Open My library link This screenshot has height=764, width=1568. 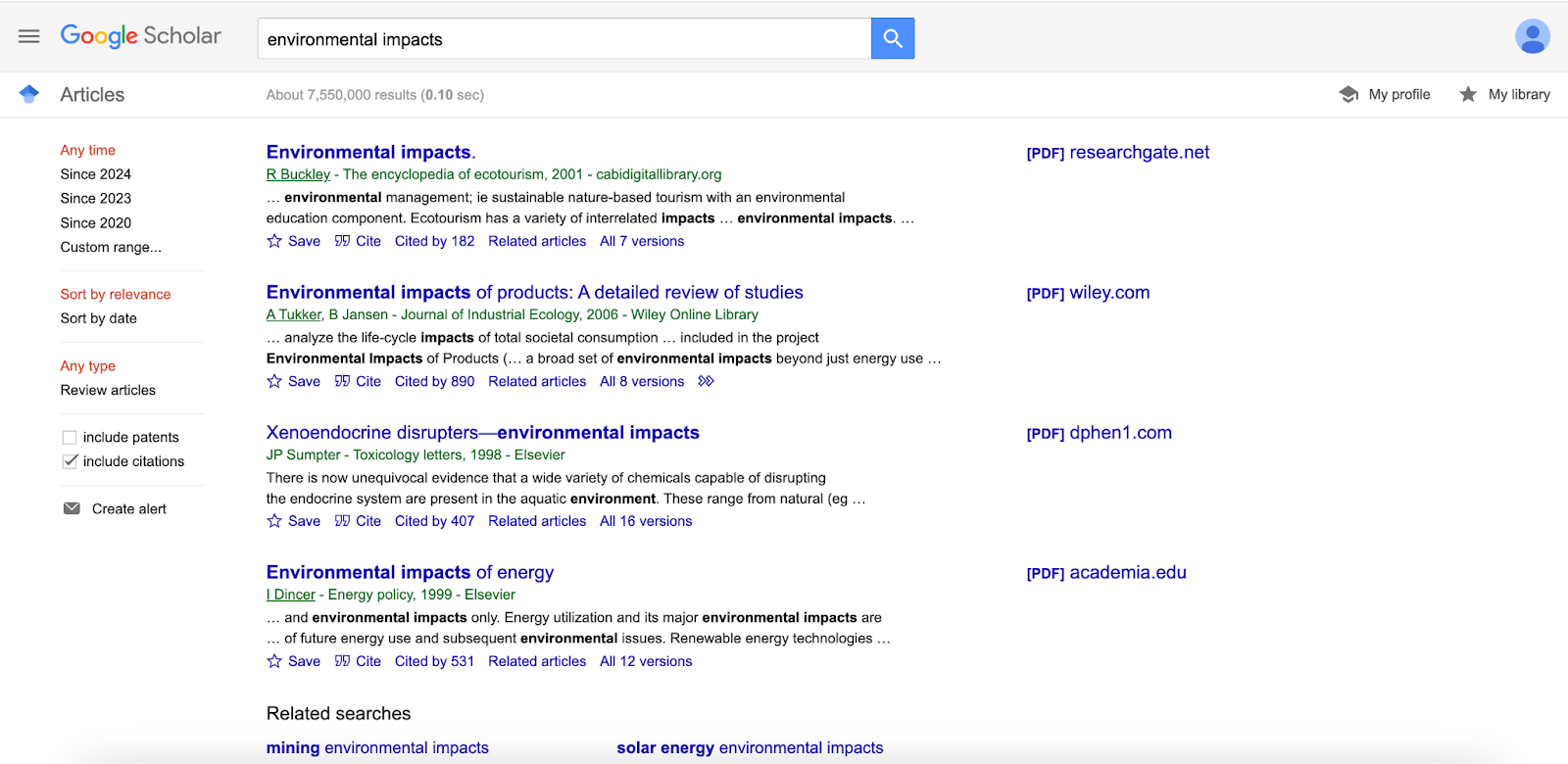[1519, 94]
